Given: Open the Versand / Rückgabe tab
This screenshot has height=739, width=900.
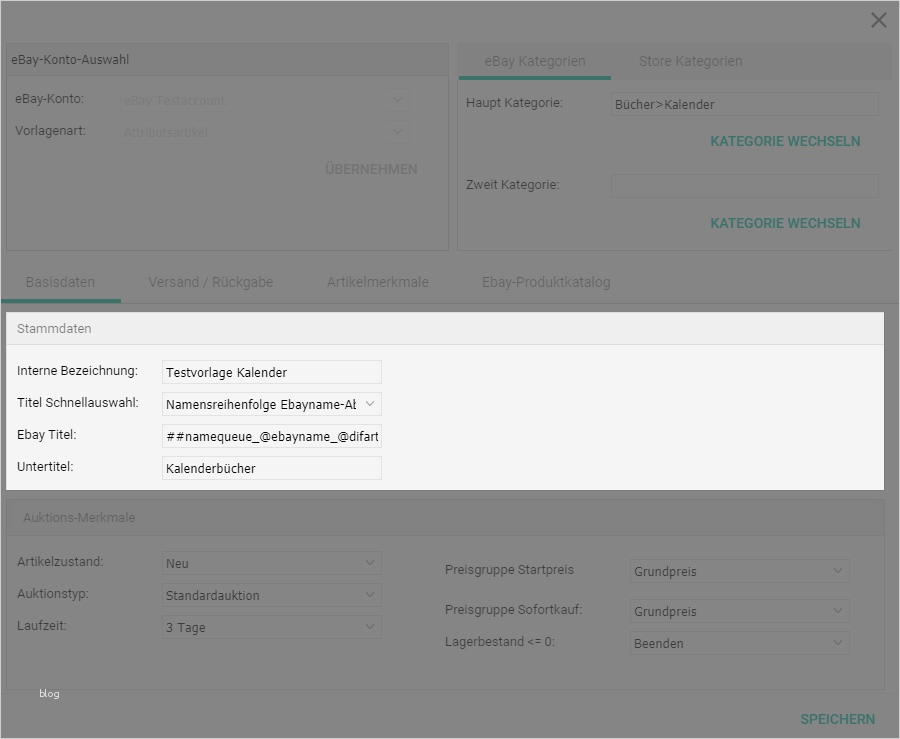Looking at the screenshot, I should (211, 282).
